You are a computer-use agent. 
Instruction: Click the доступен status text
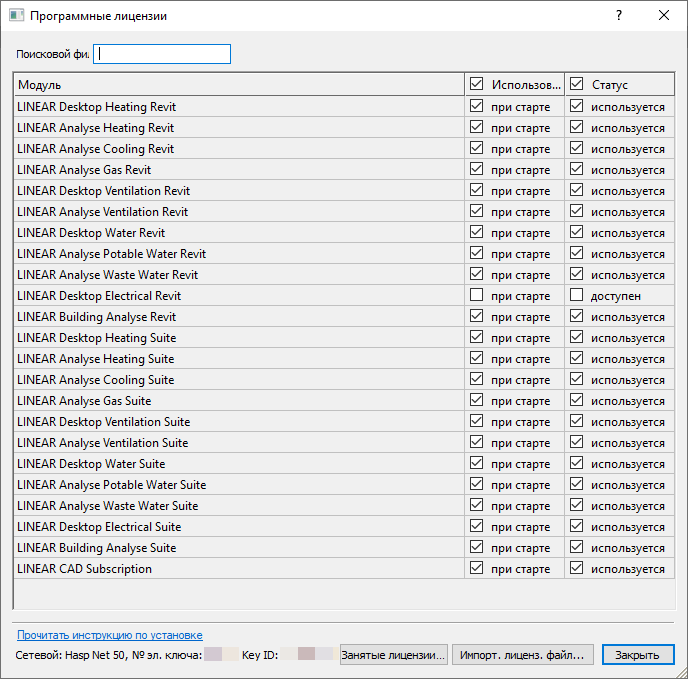point(616,296)
